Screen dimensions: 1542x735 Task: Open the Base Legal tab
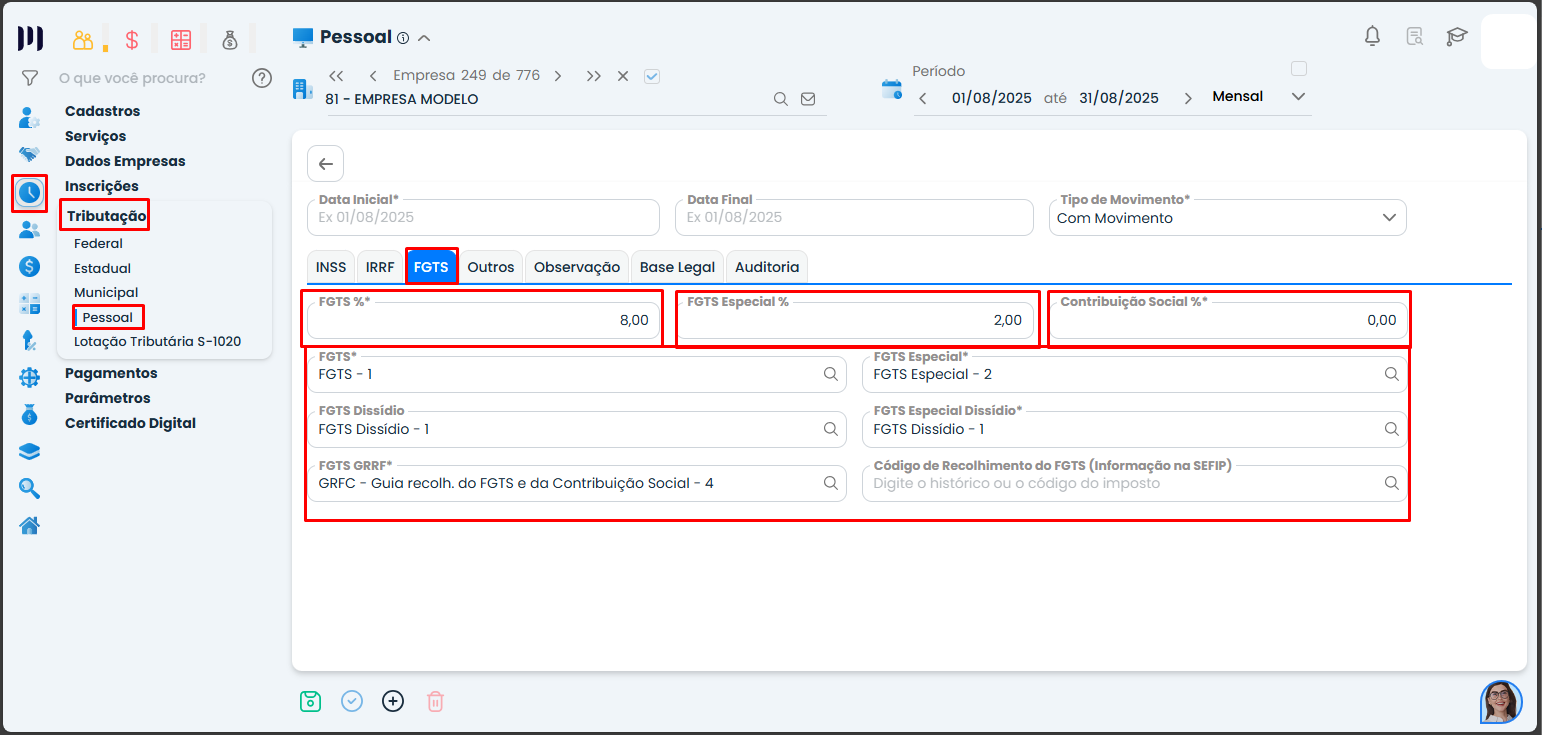(x=677, y=267)
